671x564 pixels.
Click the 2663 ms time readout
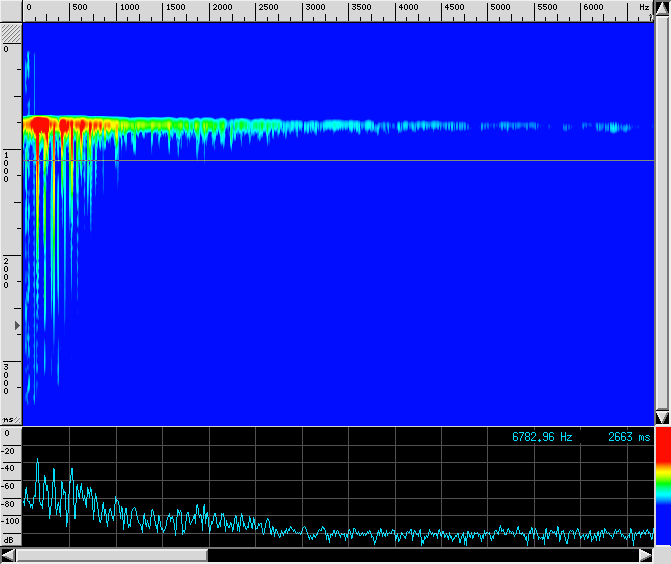pyautogui.click(x=628, y=437)
